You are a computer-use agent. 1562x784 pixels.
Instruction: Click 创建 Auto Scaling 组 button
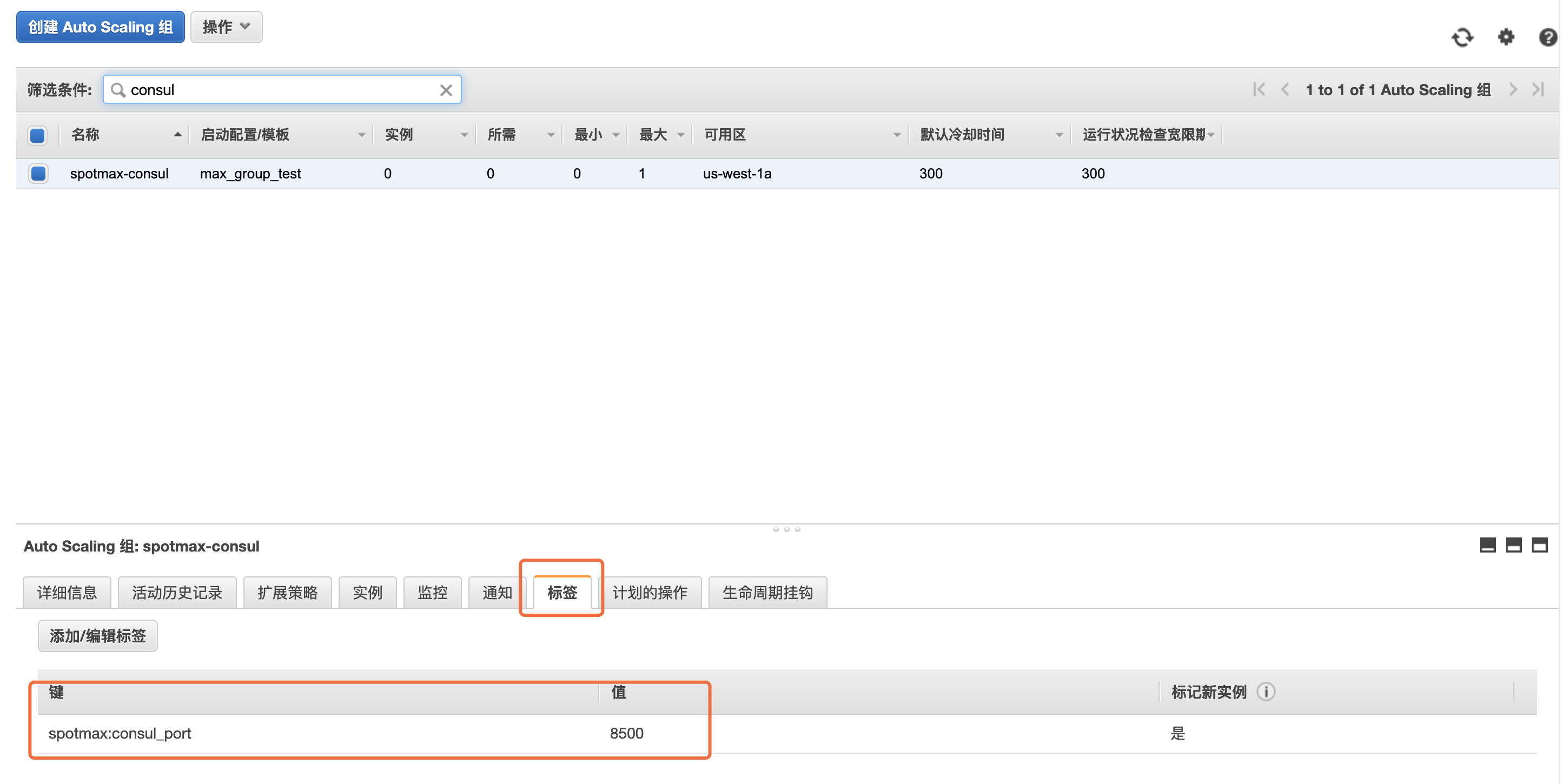pos(101,26)
